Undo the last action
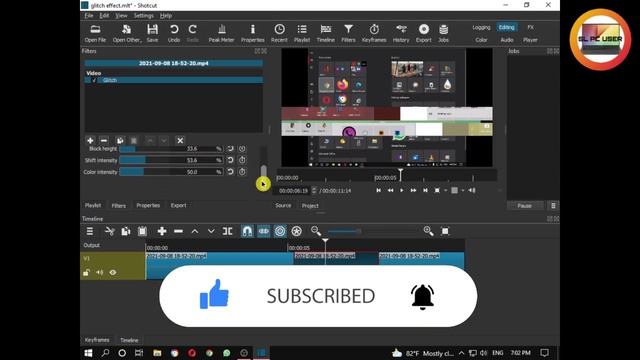The width and height of the screenshot is (640, 360). point(174,33)
